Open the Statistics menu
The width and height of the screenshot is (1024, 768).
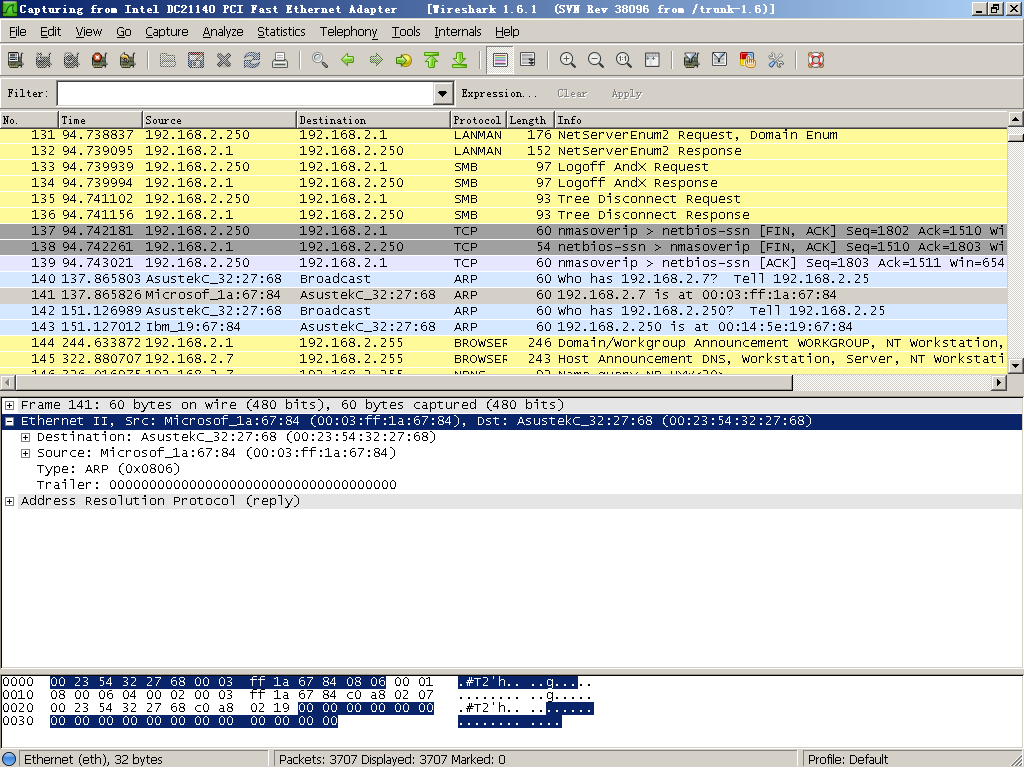point(281,32)
